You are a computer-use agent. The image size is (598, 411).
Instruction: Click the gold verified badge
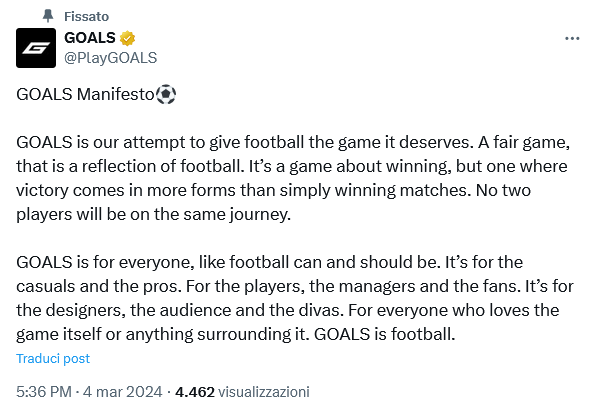click(127, 38)
